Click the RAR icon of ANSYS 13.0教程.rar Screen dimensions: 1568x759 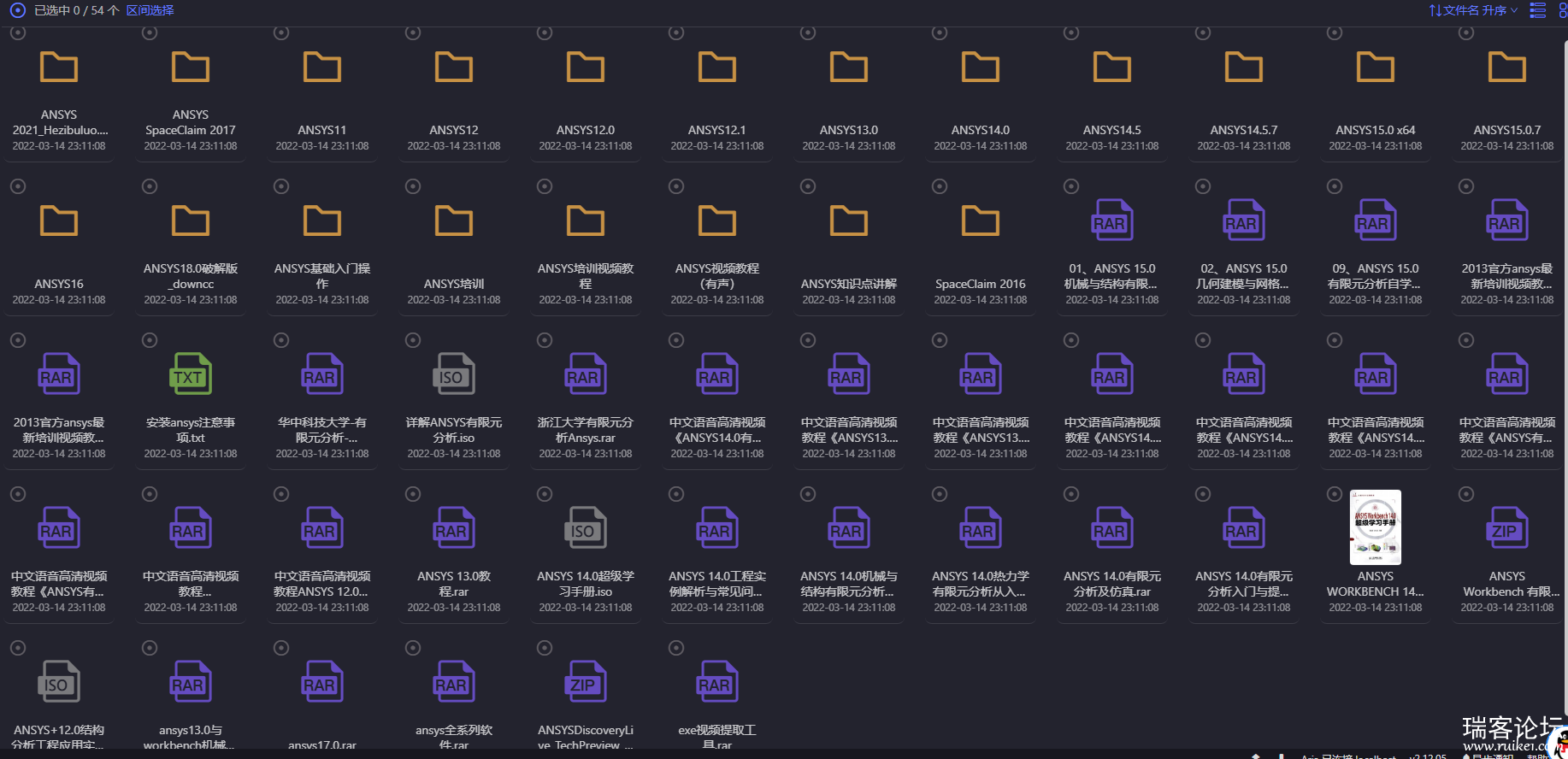(x=454, y=527)
